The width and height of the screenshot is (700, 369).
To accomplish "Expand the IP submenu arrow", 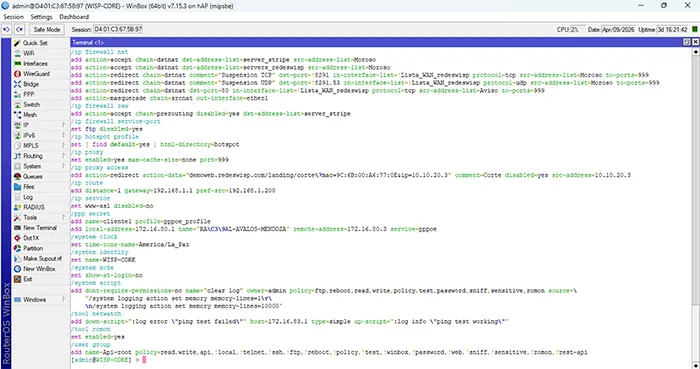I will (x=64, y=125).
